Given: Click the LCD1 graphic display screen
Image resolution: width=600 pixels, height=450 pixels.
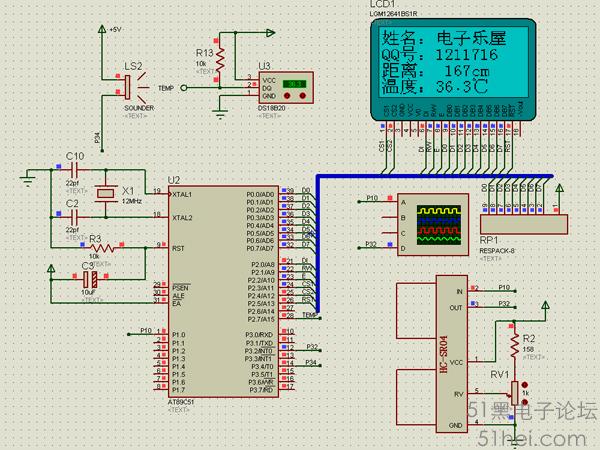Looking at the screenshot, I should [453, 64].
